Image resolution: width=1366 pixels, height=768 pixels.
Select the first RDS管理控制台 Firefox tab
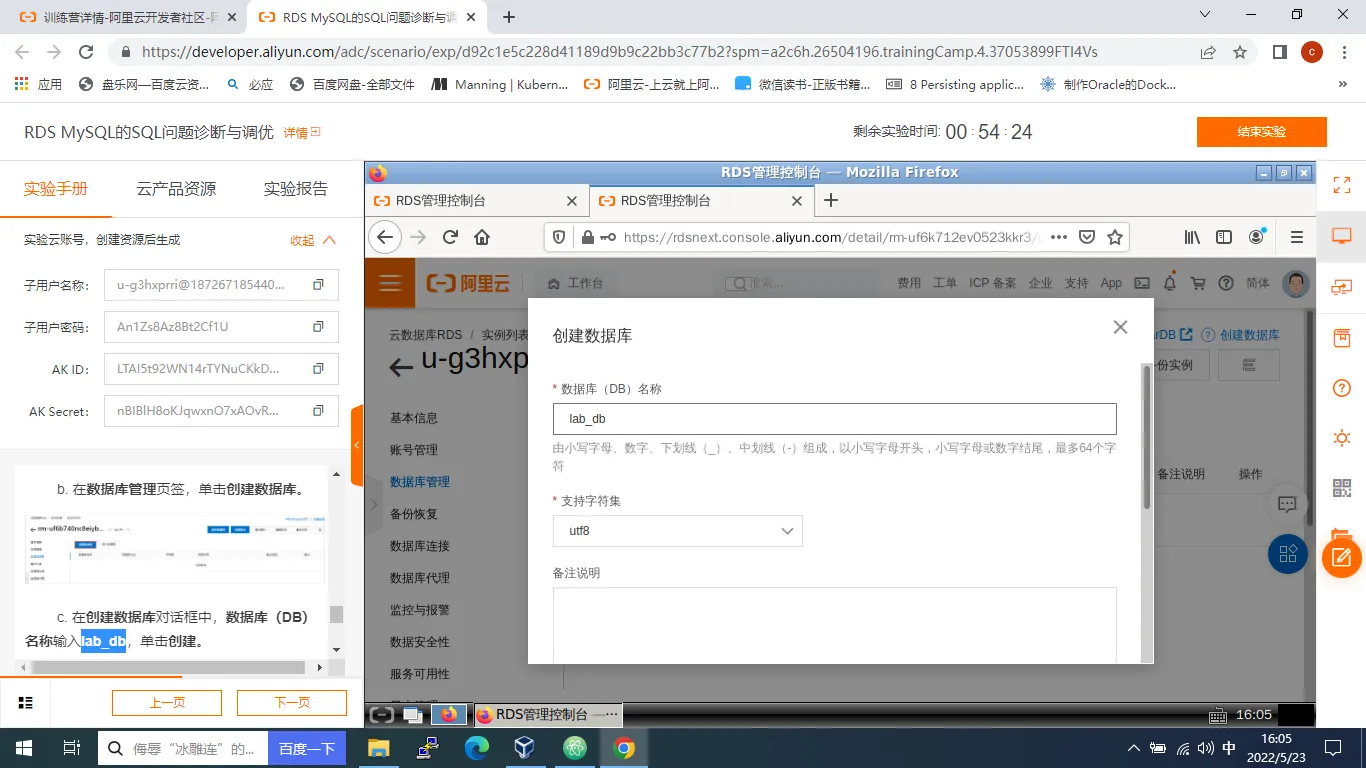(475, 201)
